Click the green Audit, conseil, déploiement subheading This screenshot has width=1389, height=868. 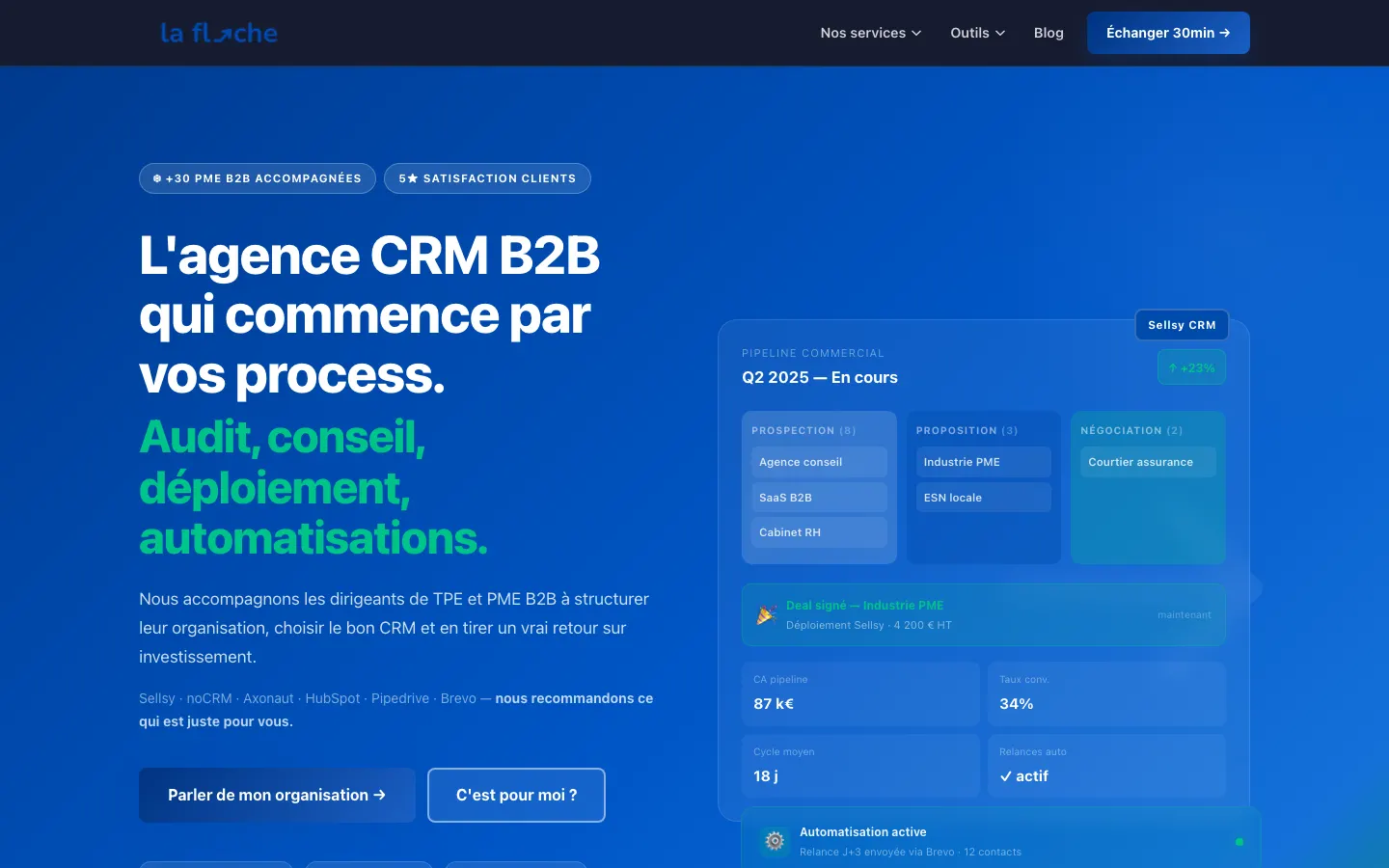[x=313, y=487]
